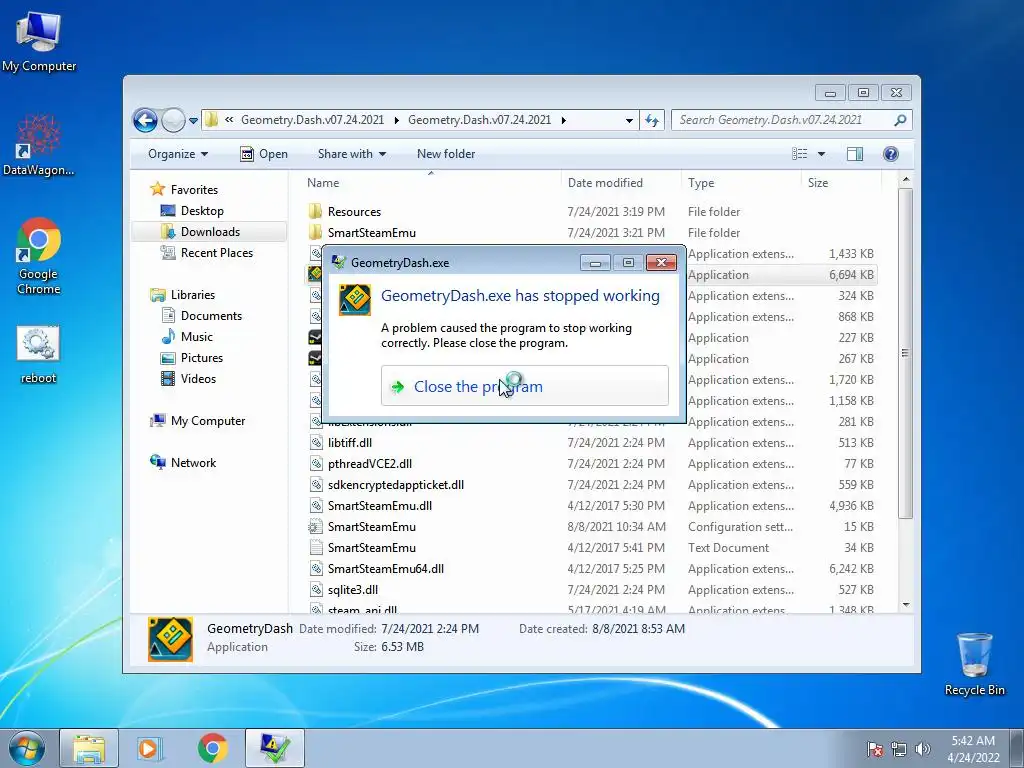Sort by Size column
The image size is (1024, 768).
coord(840,183)
